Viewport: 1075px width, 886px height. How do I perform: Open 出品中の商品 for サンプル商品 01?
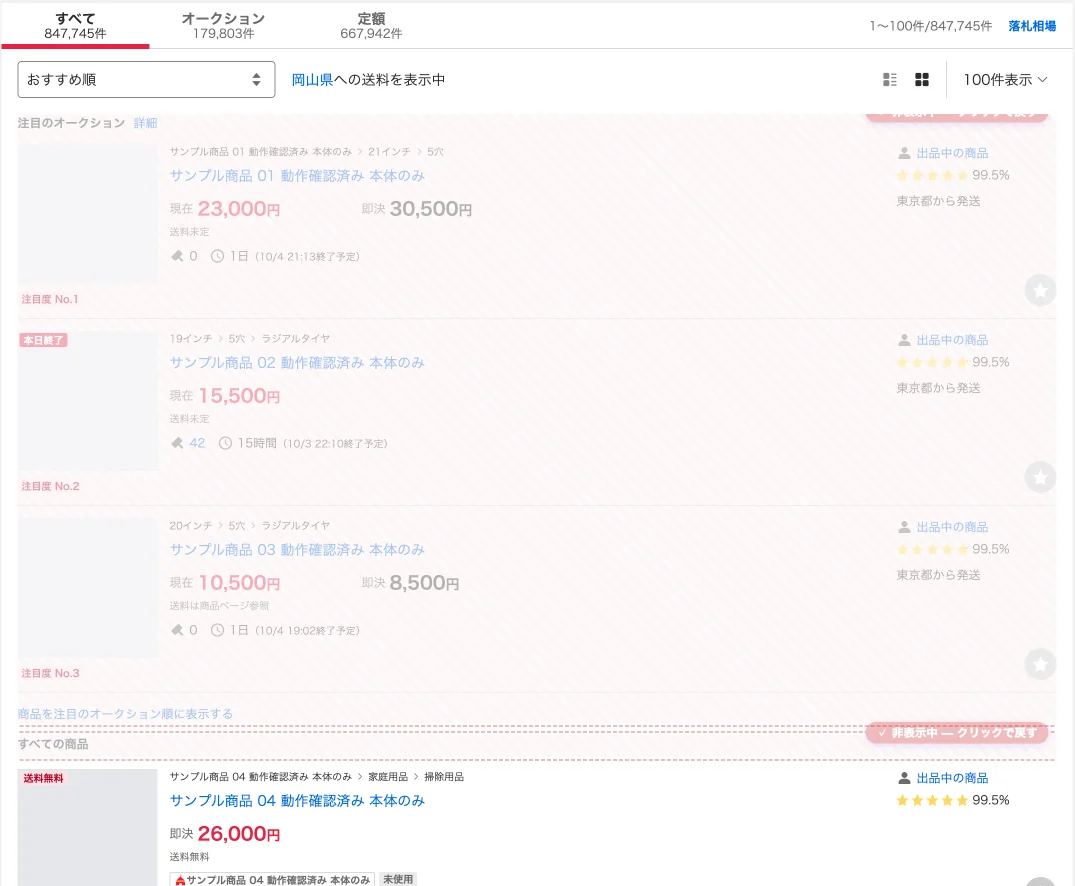[x=952, y=153]
